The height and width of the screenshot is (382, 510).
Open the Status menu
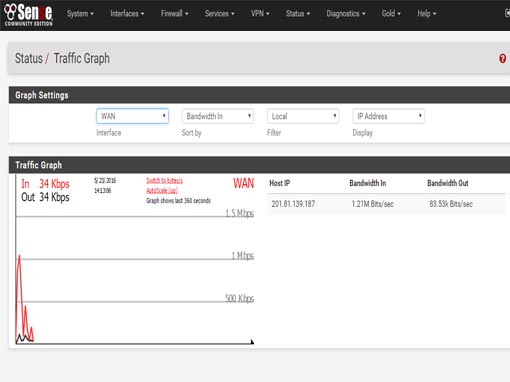298,14
